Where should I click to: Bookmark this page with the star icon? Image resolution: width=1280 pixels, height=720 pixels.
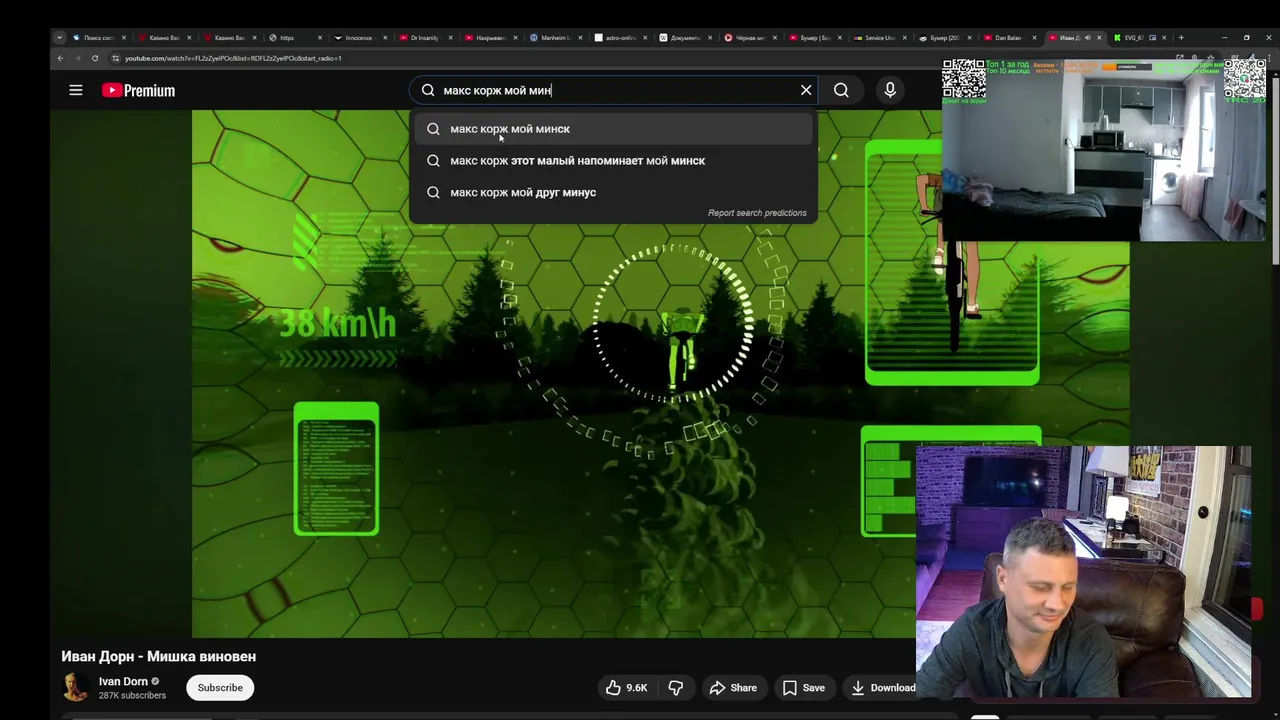[x=1210, y=58]
